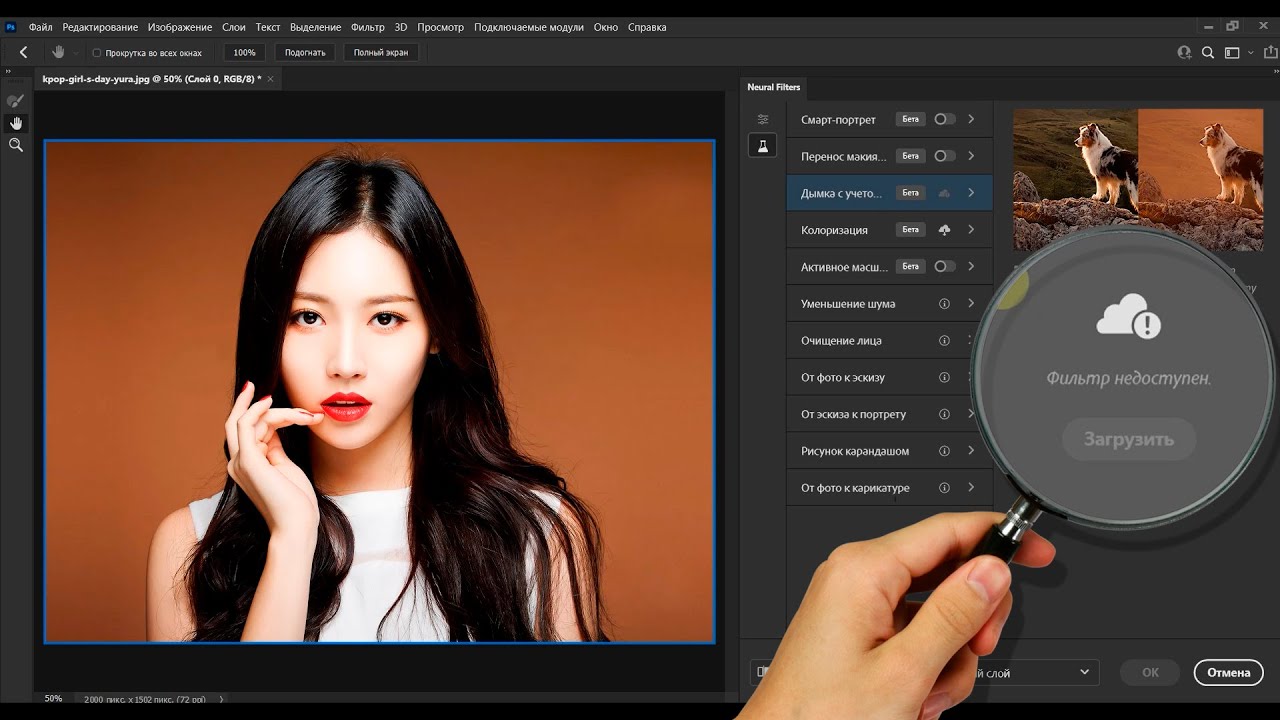Click the Колоризация cloud download icon
This screenshot has height=720, width=1280.
(x=944, y=230)
